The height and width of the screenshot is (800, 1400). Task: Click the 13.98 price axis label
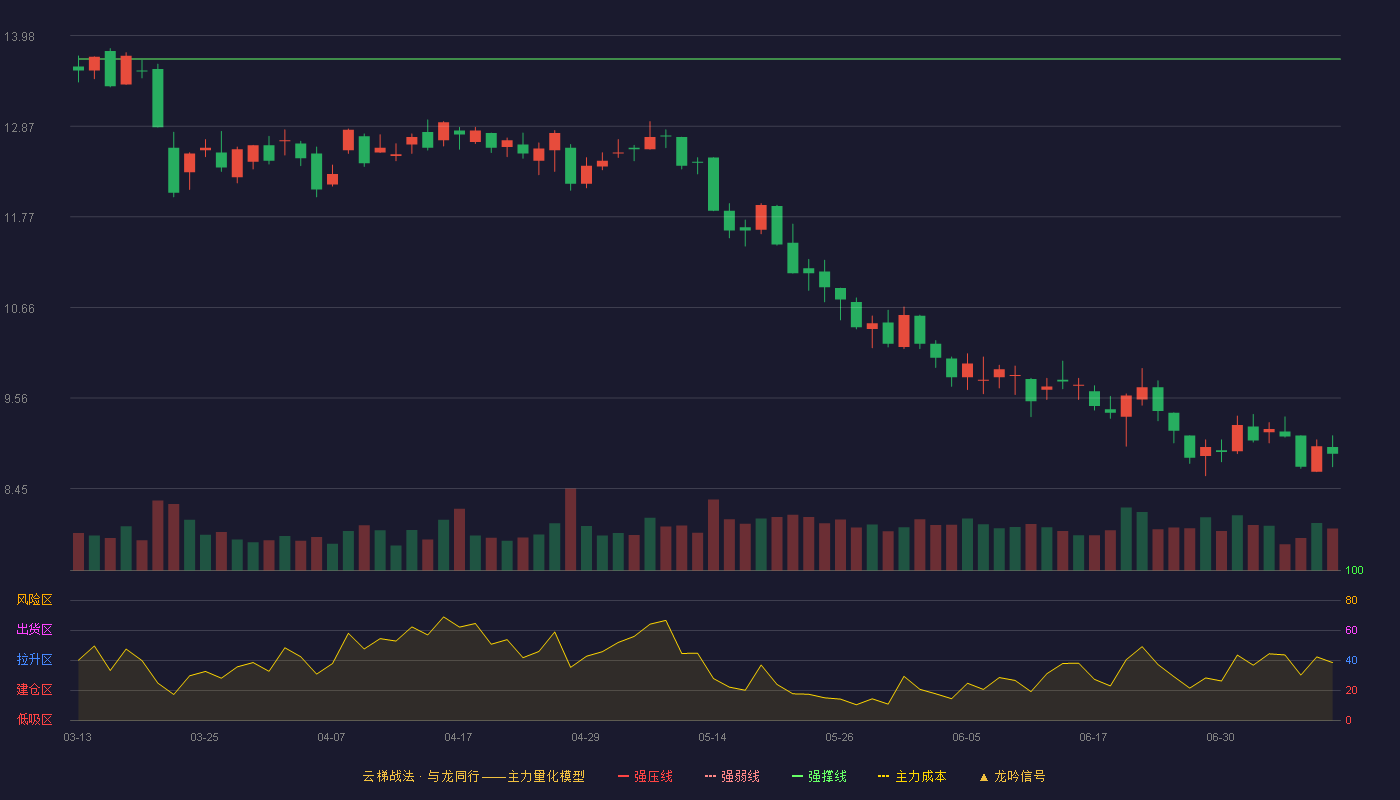19,37
